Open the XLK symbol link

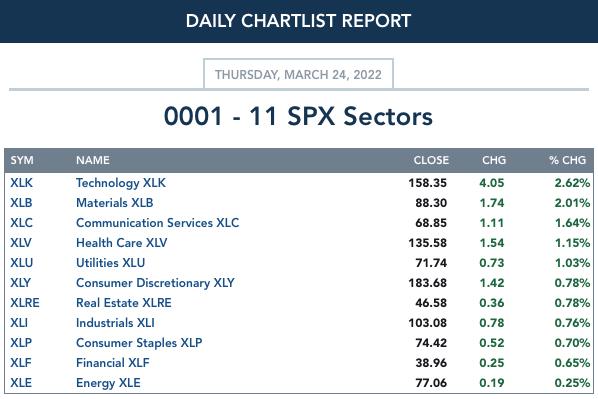(21, 183)
